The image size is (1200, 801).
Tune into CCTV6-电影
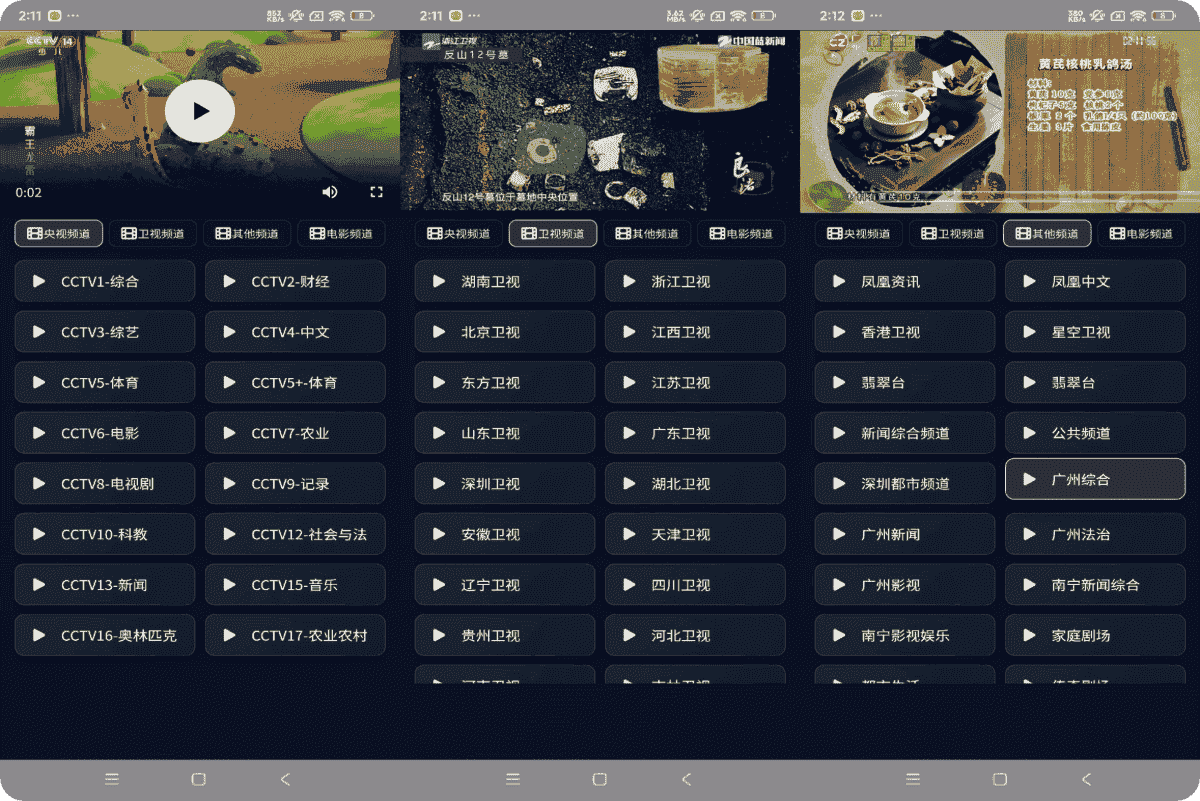[x=105, y=433]
